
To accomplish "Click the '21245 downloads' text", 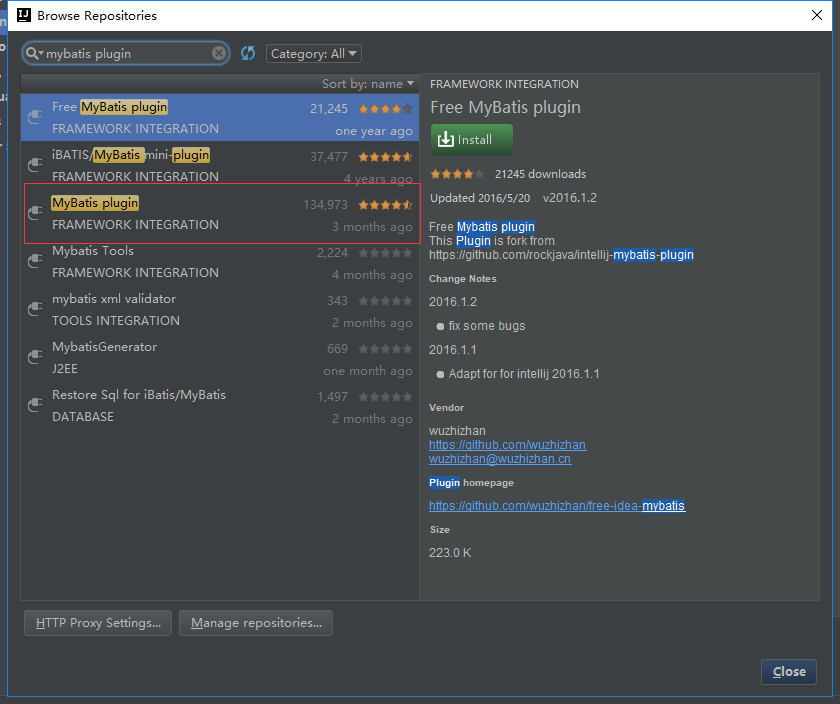I will coord(540,174).
